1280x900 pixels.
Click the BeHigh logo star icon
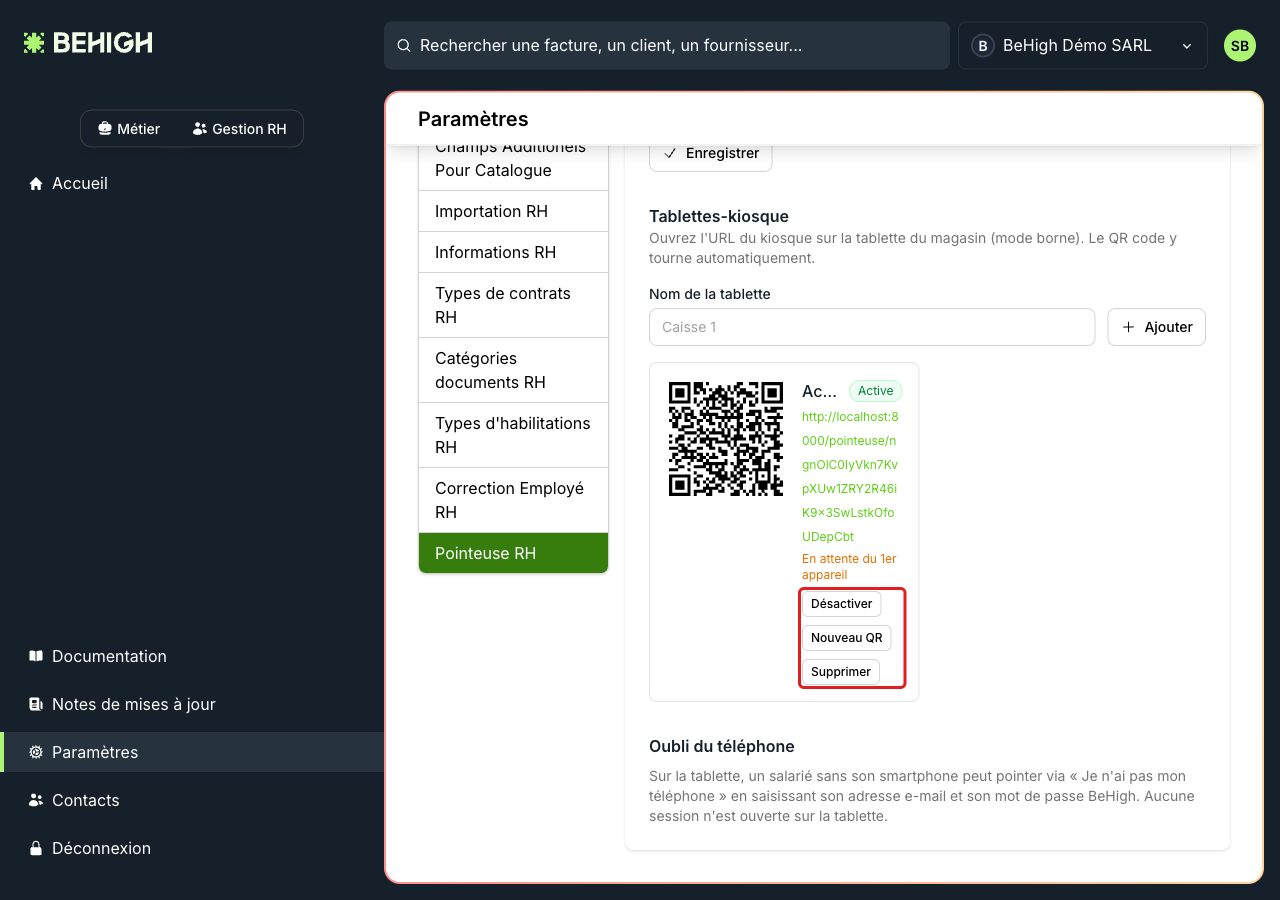34,43
